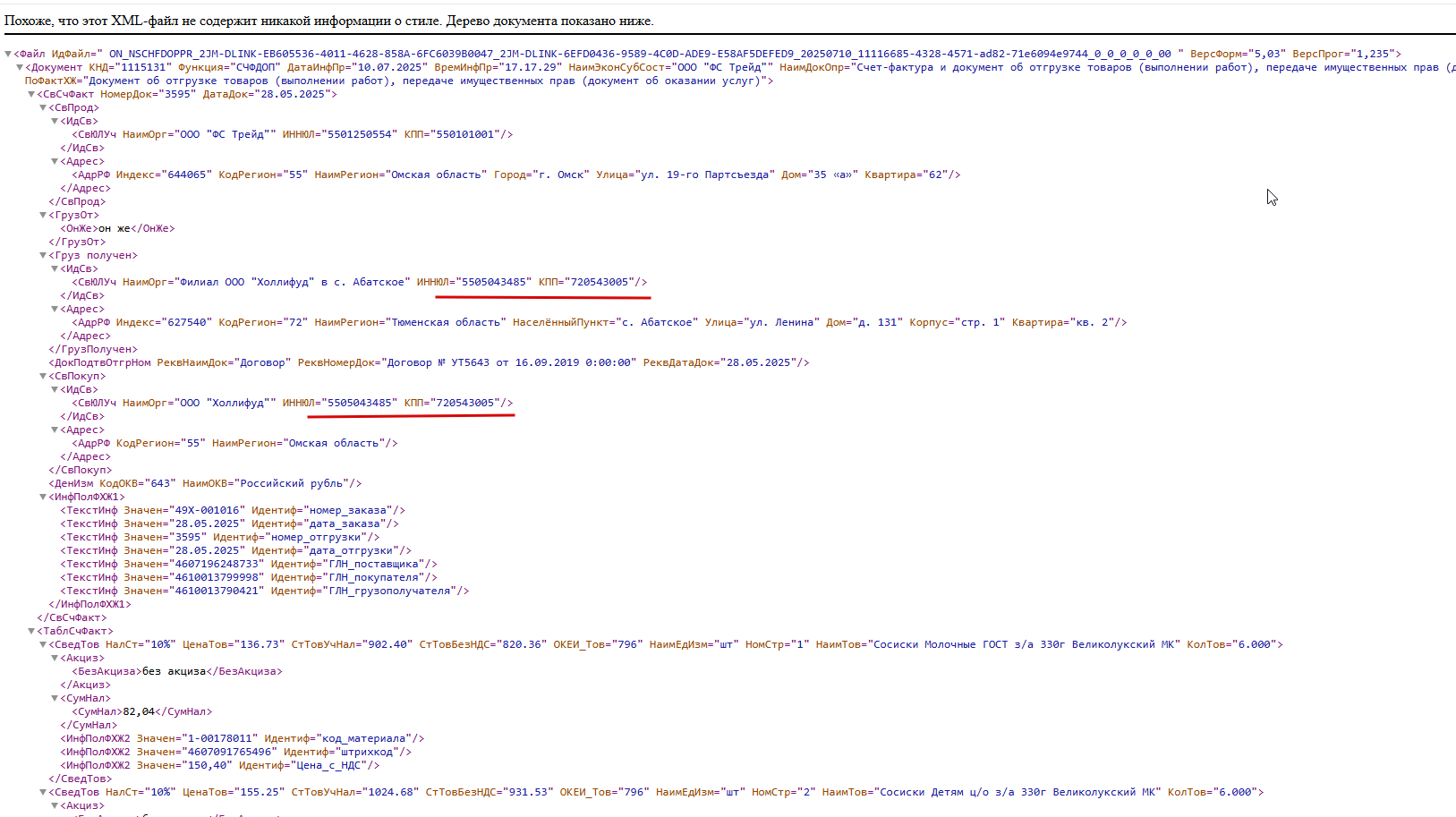This screenshot has height=817, width=1456.
Task: Collapse ИдСв node under СвПрод
Action: (x=55, y=121)
